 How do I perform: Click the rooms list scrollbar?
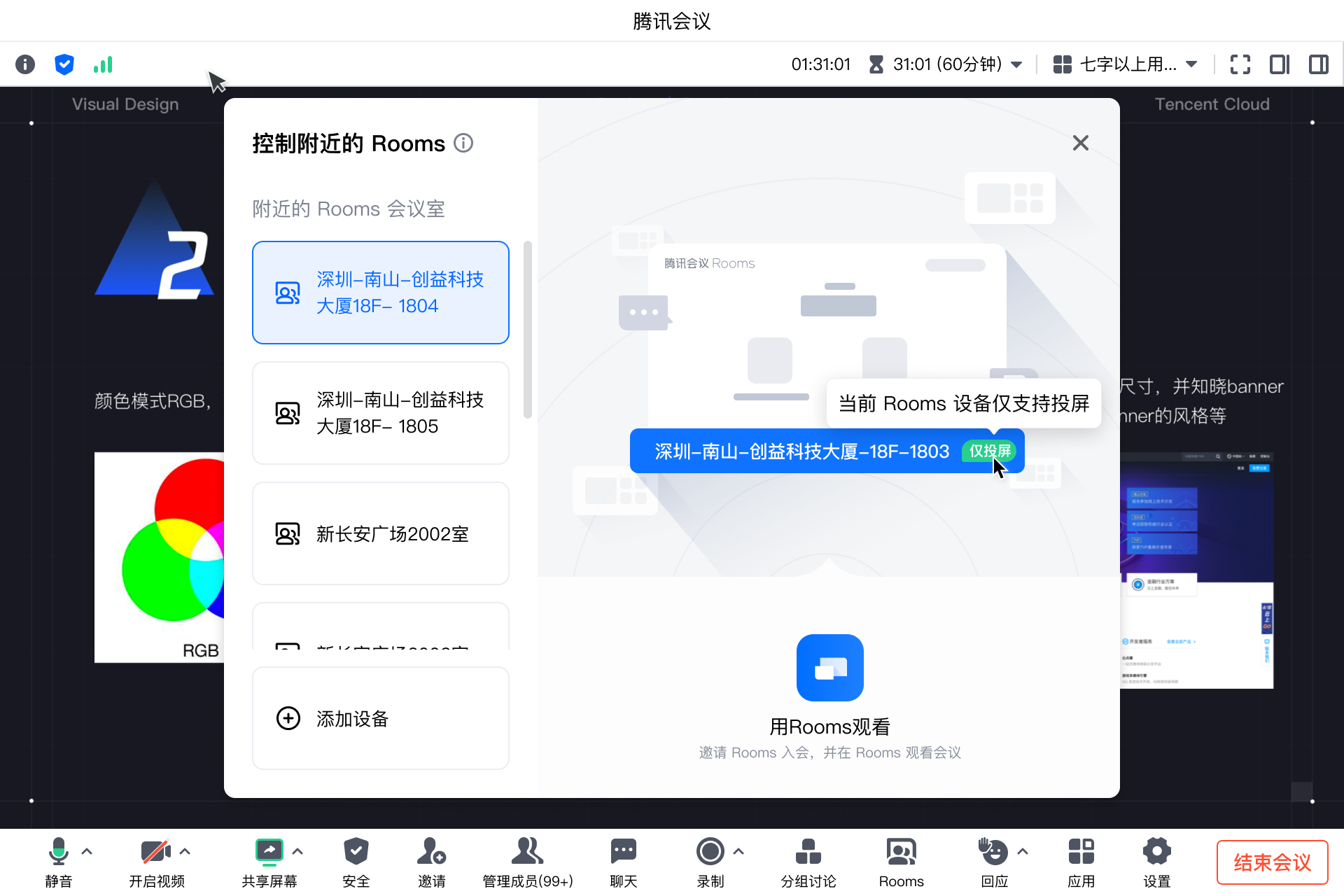528,329
